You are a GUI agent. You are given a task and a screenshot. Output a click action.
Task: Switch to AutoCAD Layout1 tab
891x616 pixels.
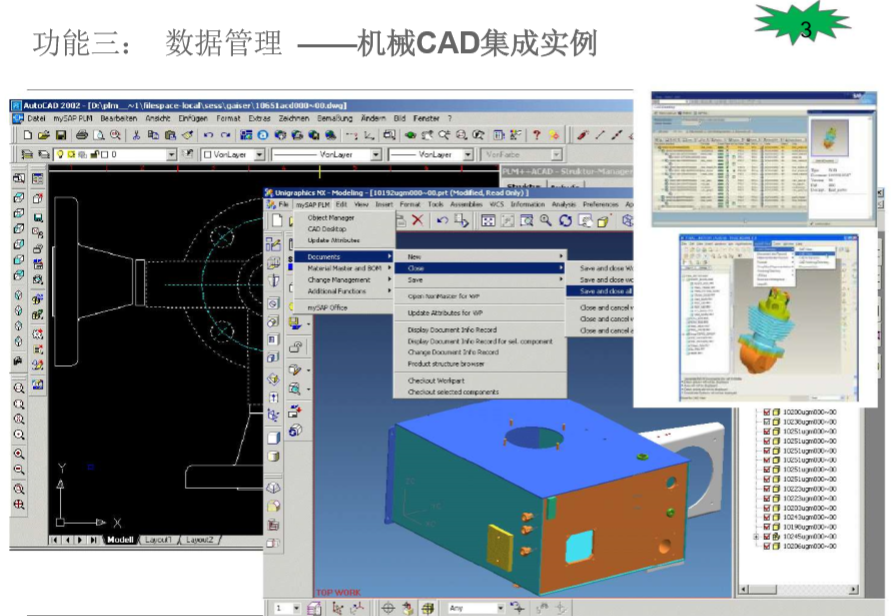[x=157, y=540]
